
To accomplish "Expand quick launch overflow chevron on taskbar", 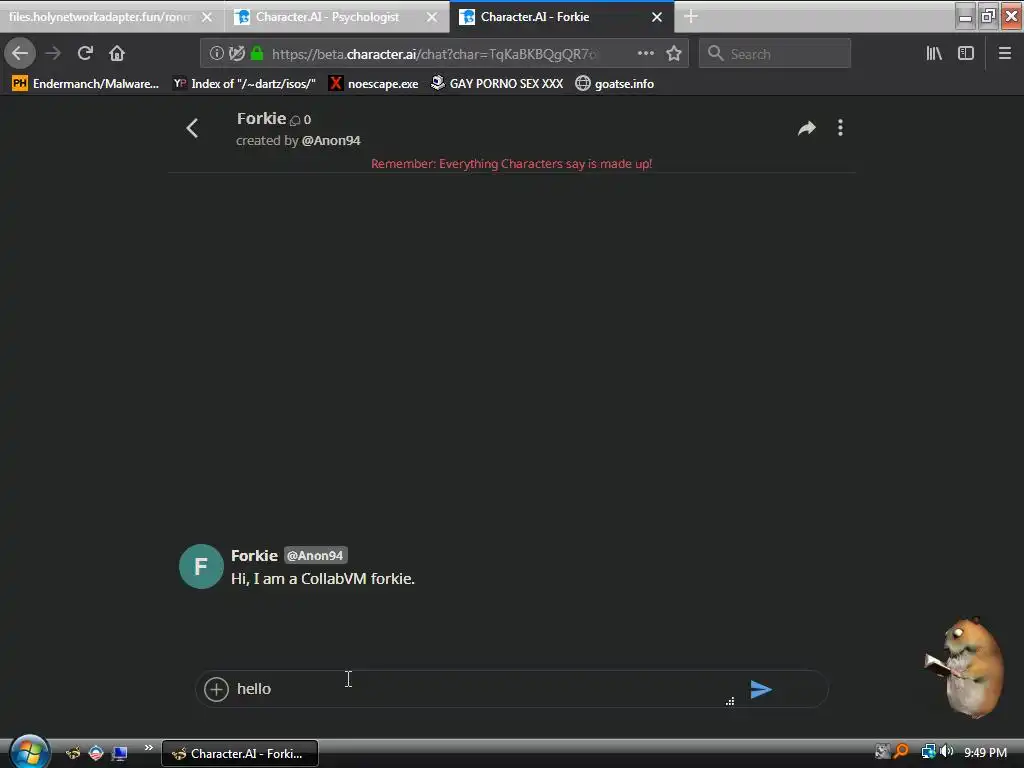I will pyautogui.click(x=148, y=748).
